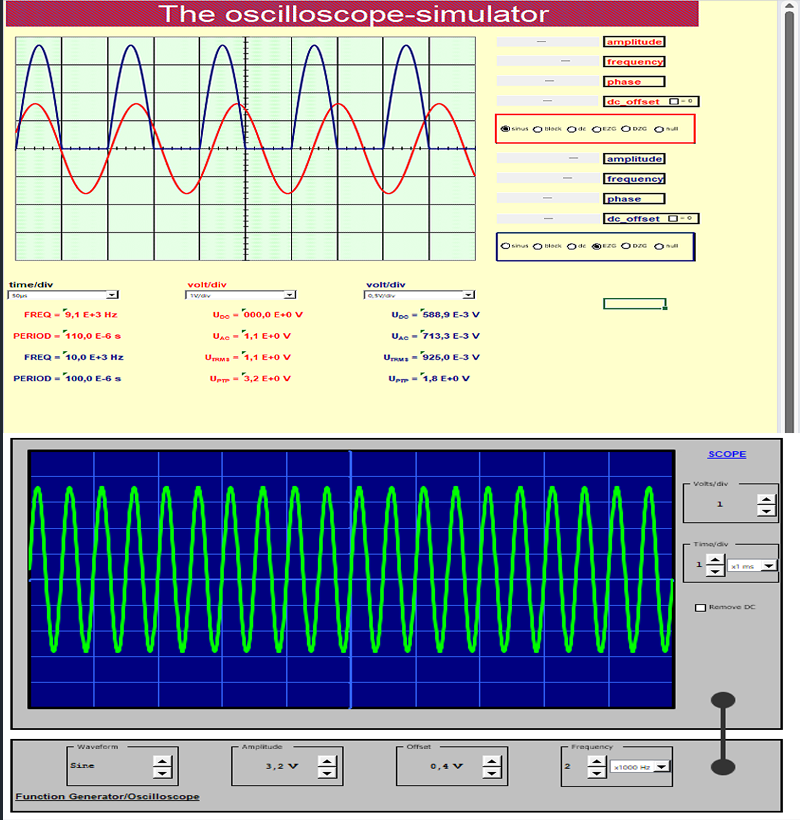Increase Volts/div in the SCOPE panel
Screen dimensions: 800x820
766,499
